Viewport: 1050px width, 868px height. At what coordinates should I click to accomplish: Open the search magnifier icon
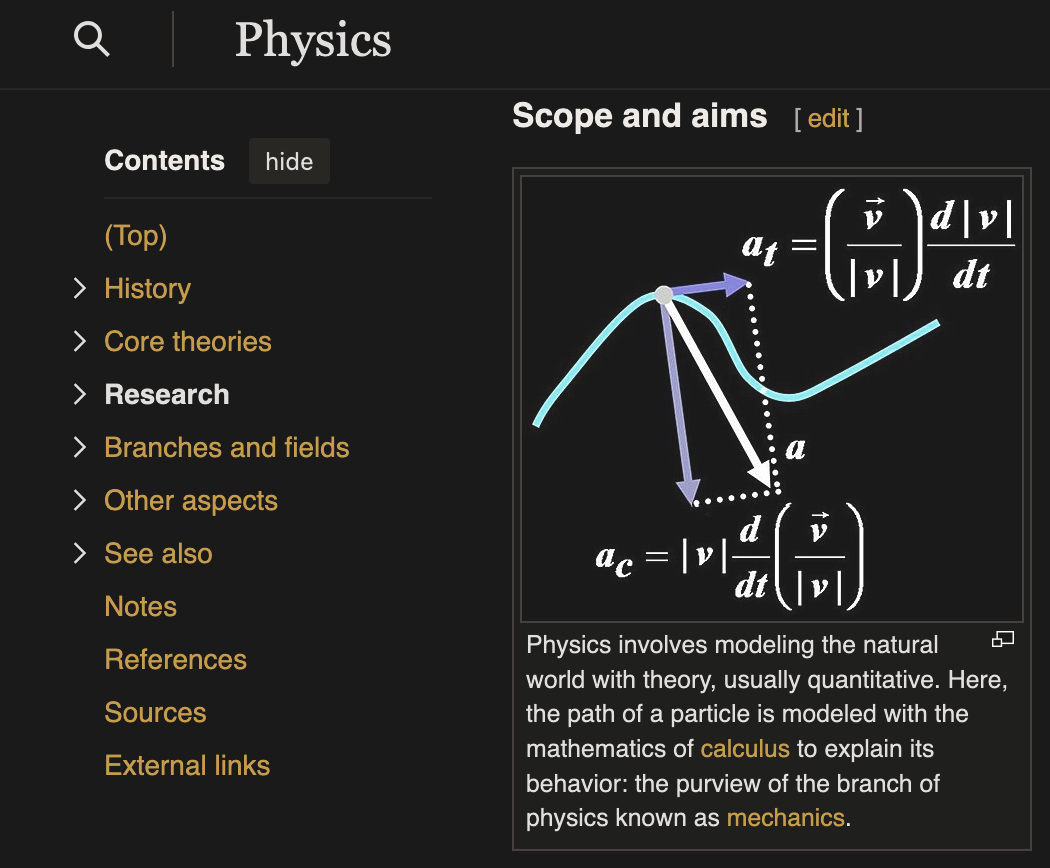[91, 39]
